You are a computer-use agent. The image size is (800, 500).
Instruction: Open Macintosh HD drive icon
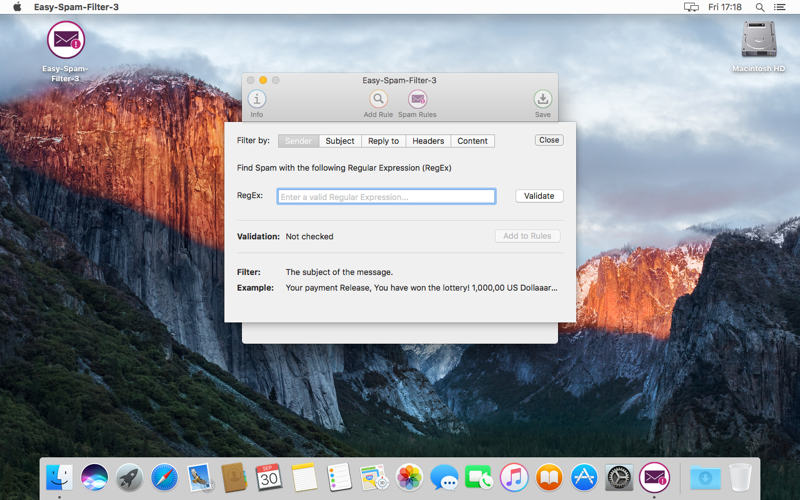pyautogui.click(x=759, y=39)
